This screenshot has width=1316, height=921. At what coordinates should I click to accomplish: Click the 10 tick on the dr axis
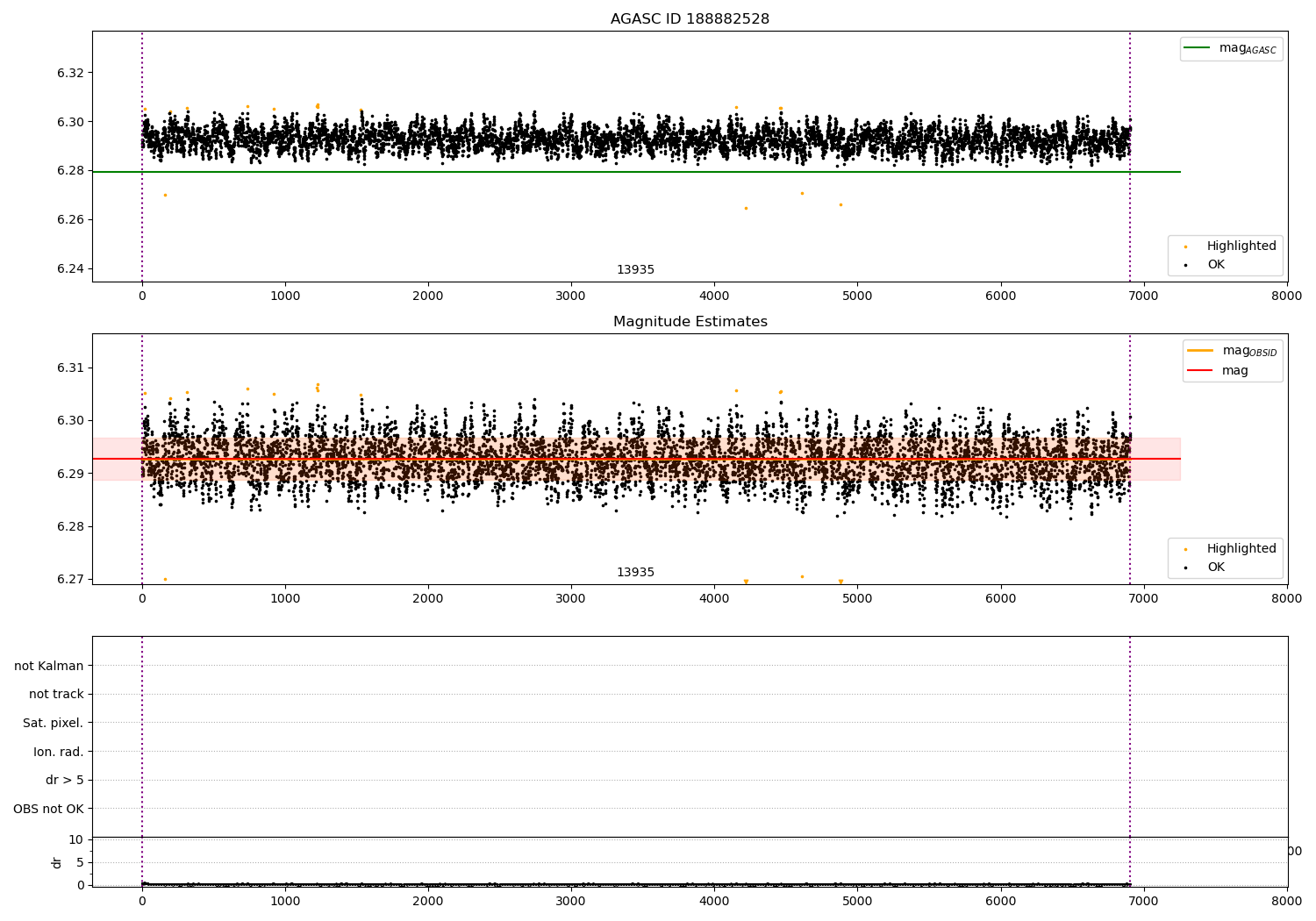[75, 839]
